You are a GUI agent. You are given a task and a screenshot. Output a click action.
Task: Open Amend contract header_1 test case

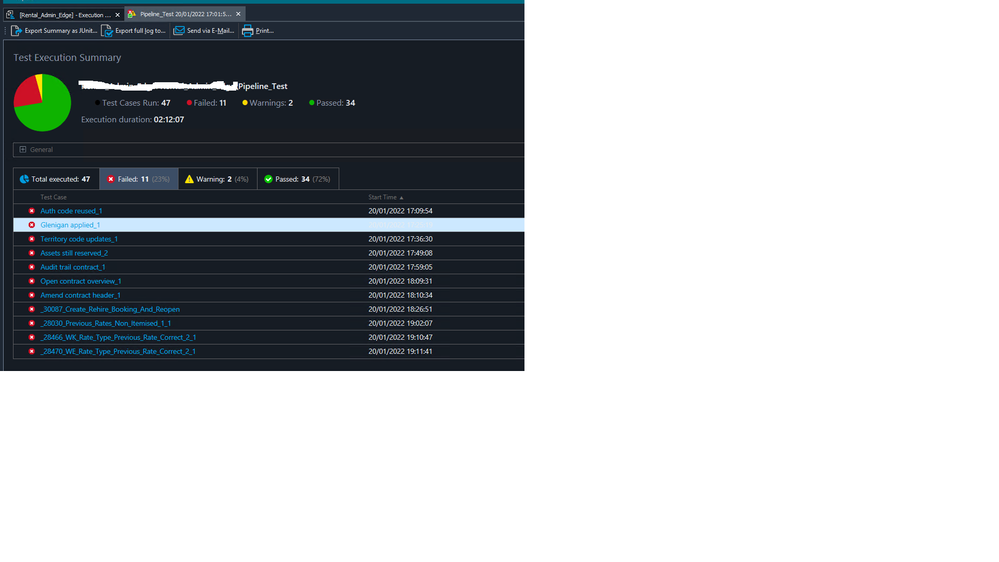click(80, 295)
